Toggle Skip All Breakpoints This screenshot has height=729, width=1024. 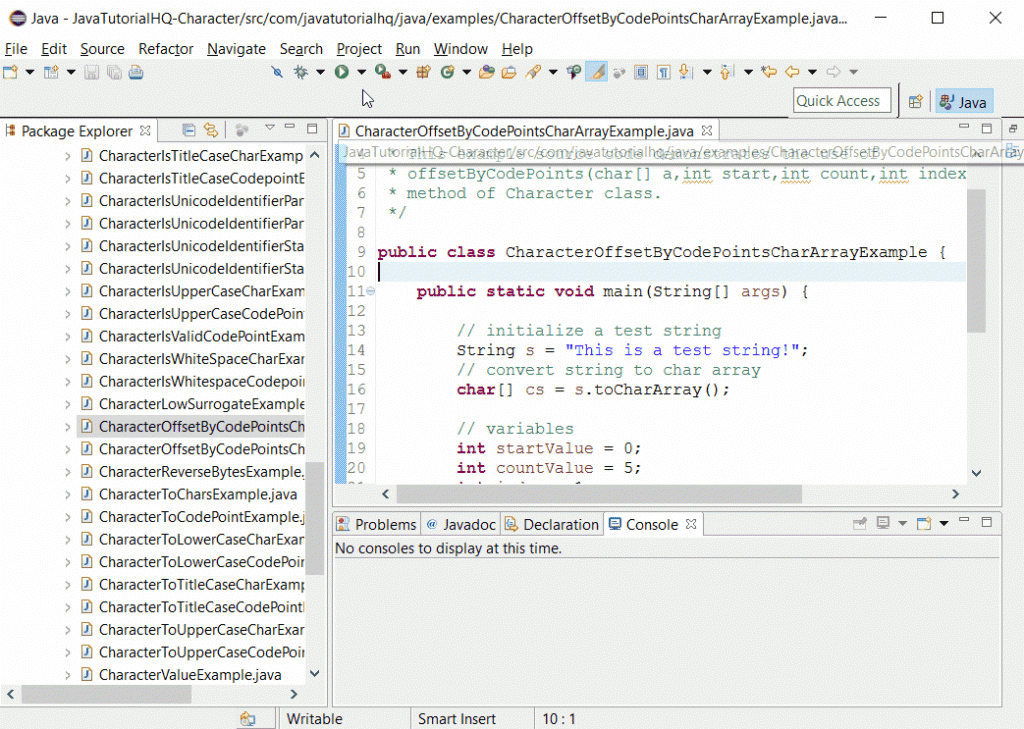277,72
